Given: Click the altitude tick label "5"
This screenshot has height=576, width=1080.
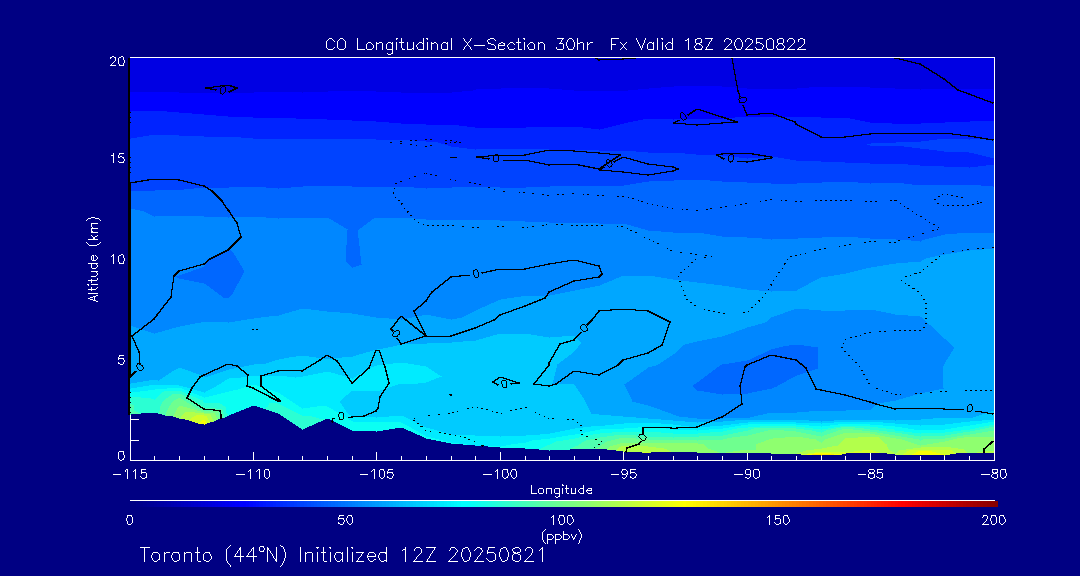Looking at the screenshot, I should 121,360.
